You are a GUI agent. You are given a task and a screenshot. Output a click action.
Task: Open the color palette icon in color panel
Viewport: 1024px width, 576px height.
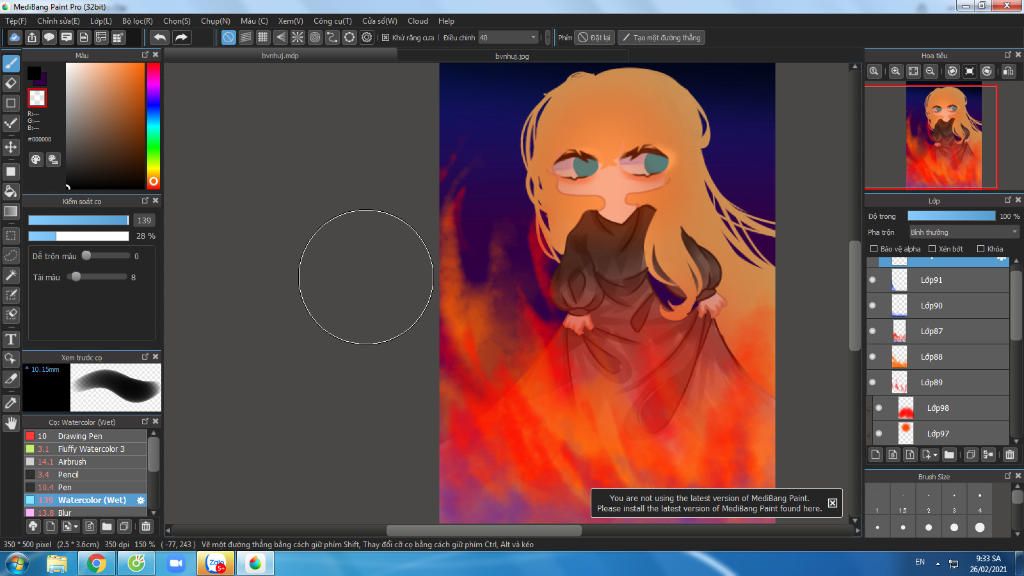[x=36, y=159]
